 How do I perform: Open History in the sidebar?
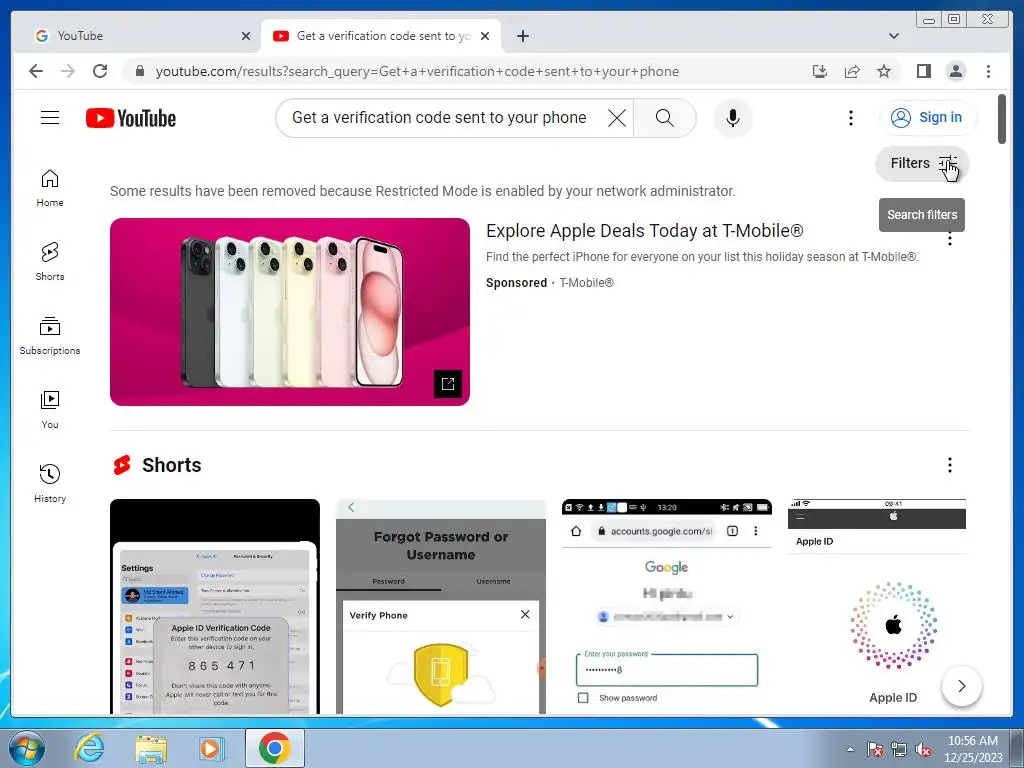click(x=50, y=483)
